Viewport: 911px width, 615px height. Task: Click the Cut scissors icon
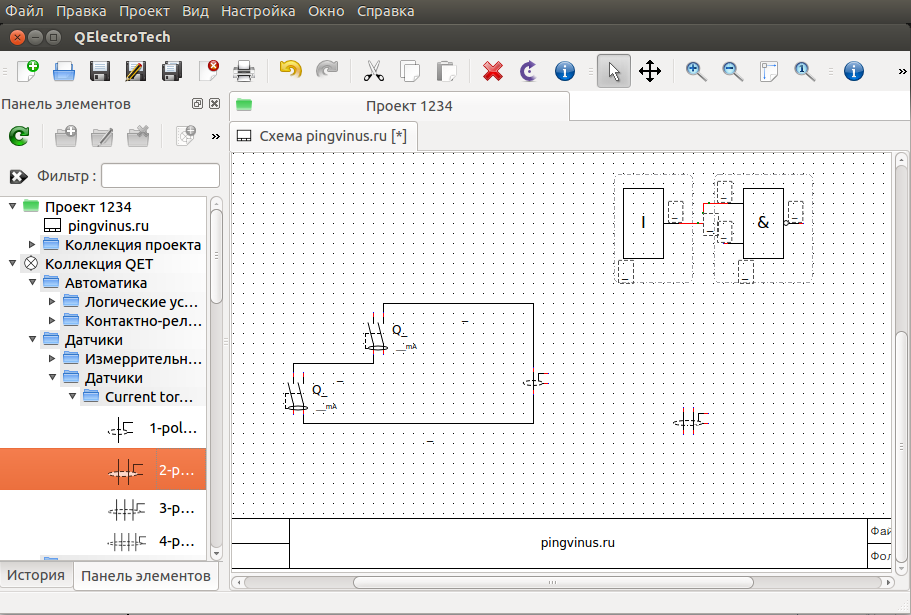coord(373,71)
